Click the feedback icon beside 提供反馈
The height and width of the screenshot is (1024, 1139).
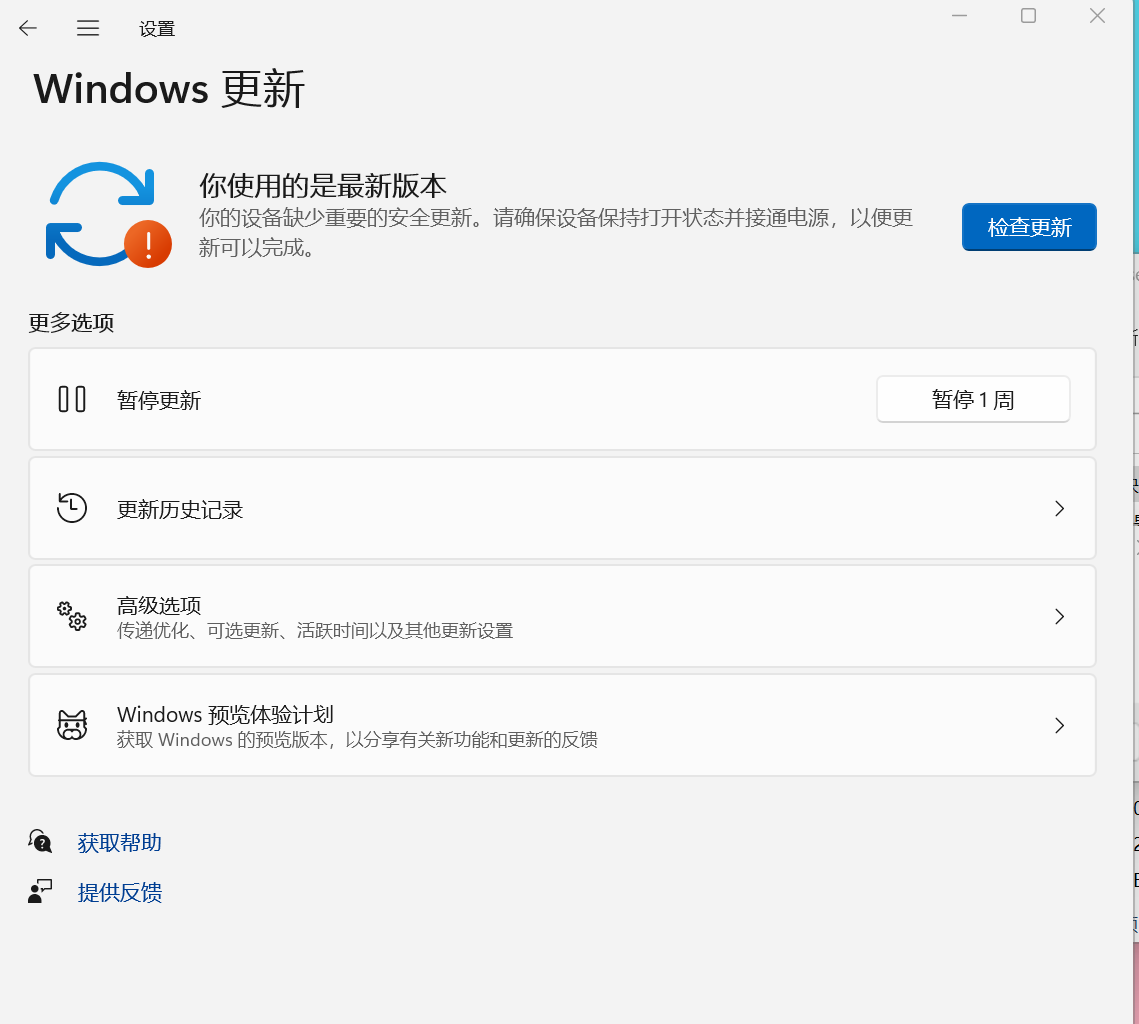tap(40, 891)
